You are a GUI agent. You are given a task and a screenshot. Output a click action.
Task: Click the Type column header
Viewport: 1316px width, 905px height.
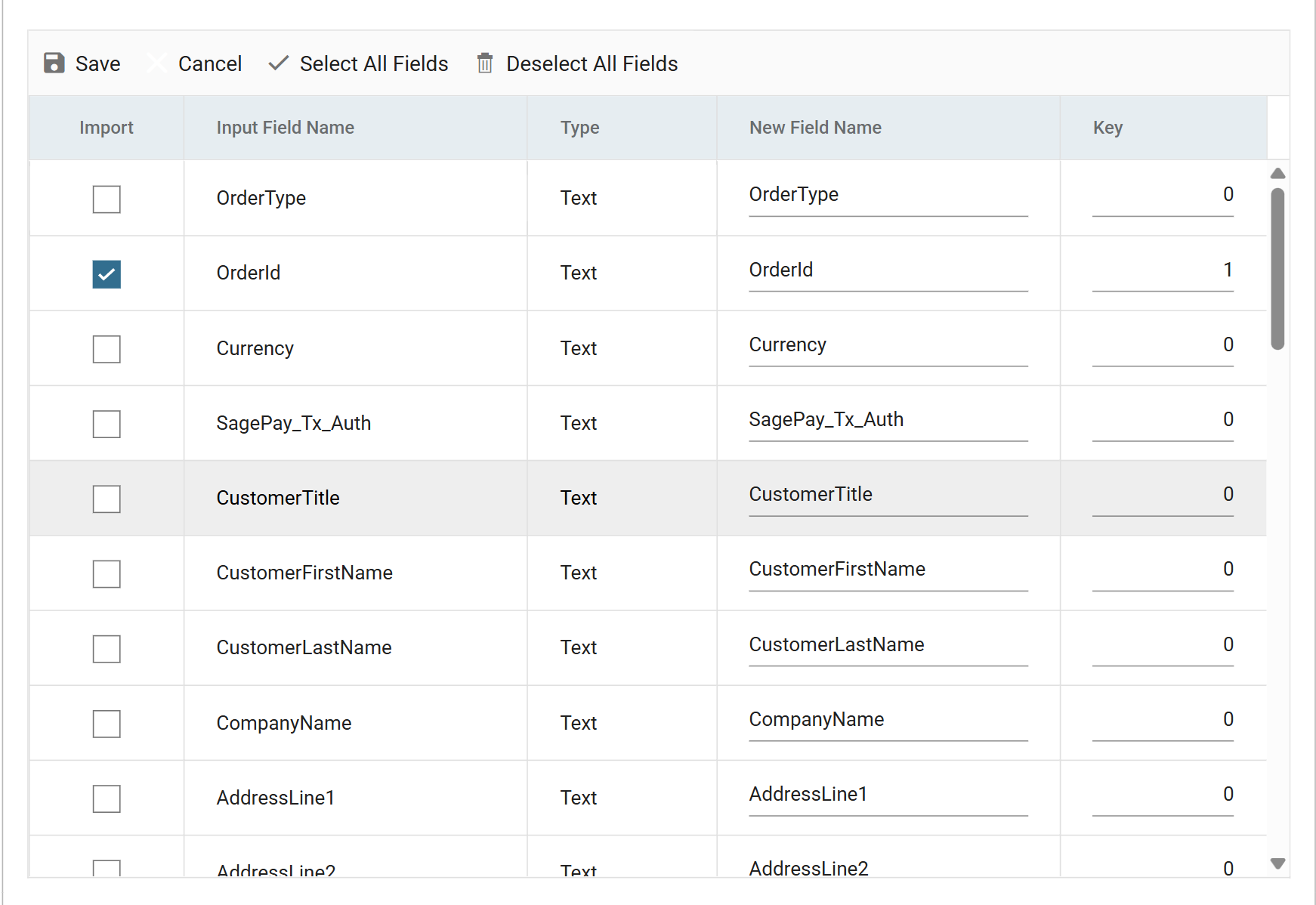622,128
